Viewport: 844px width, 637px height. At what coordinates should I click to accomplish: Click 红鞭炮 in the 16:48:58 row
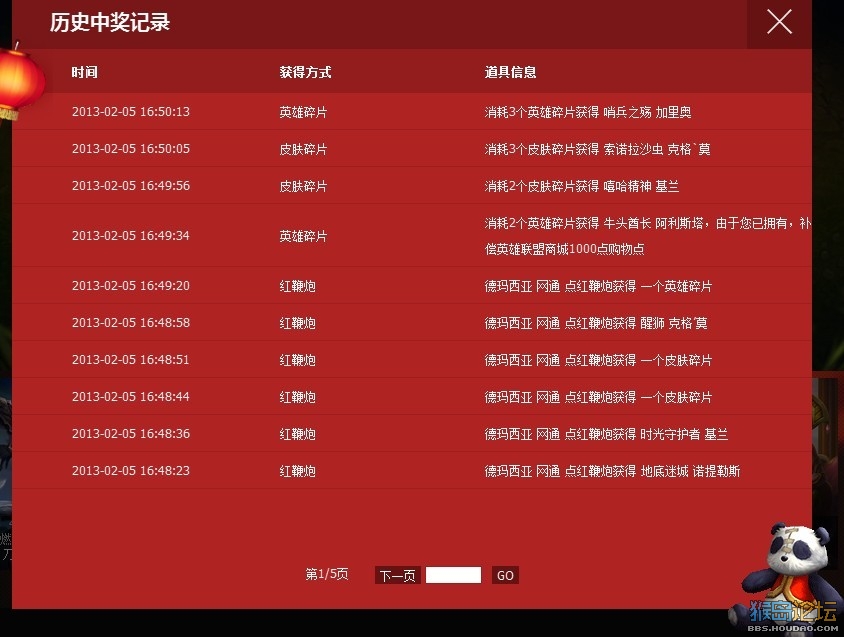(297, 323)
